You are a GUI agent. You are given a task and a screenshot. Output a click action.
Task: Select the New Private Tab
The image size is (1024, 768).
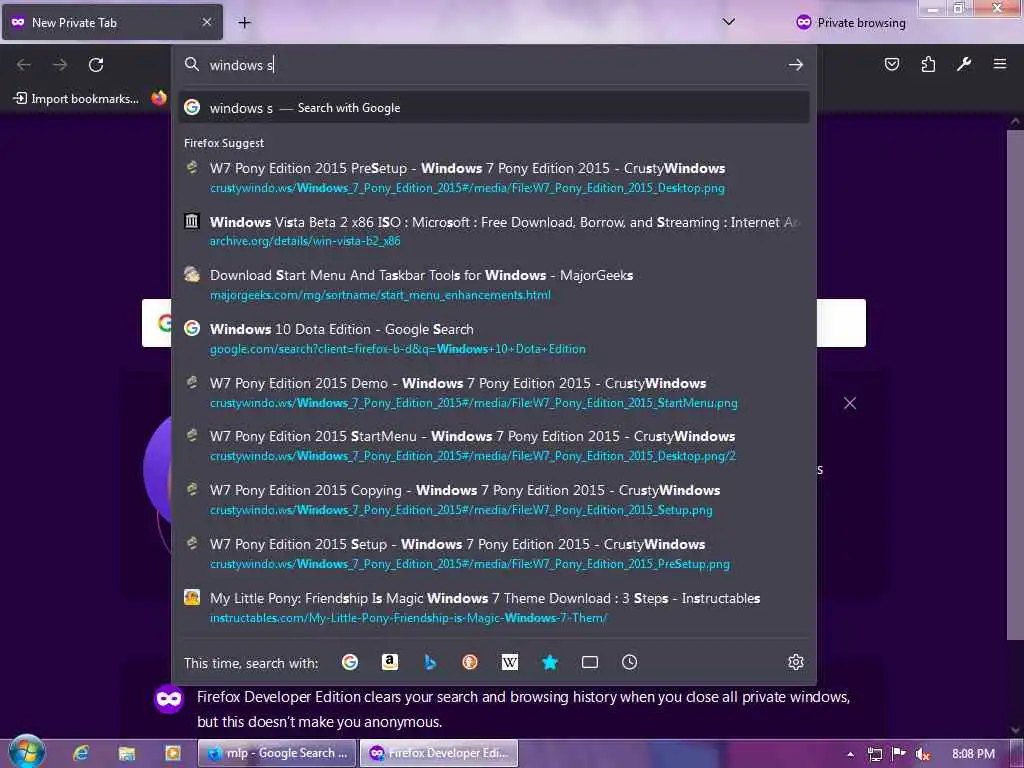click(x=113, y=22)
